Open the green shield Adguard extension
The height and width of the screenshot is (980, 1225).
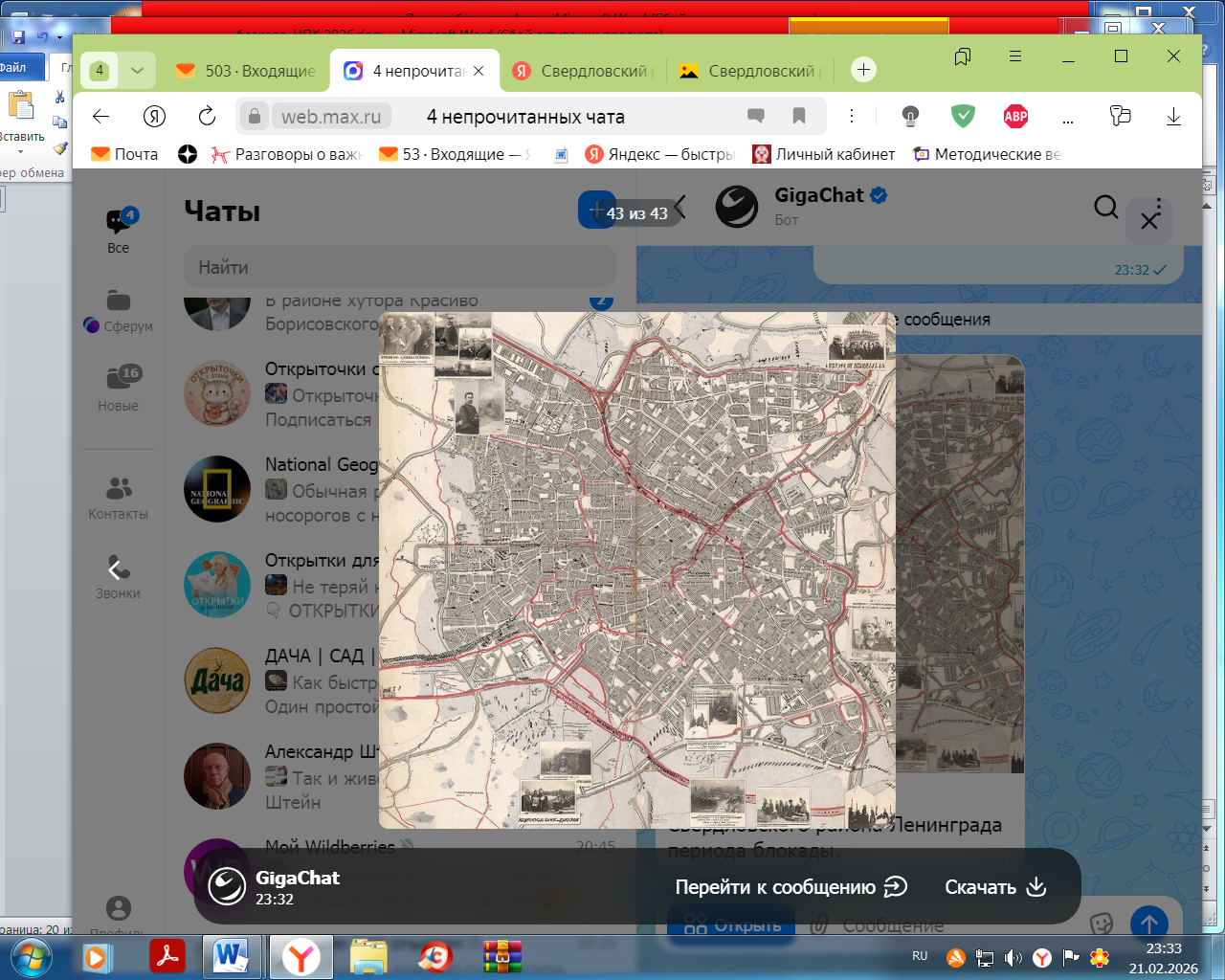point(963,116)
